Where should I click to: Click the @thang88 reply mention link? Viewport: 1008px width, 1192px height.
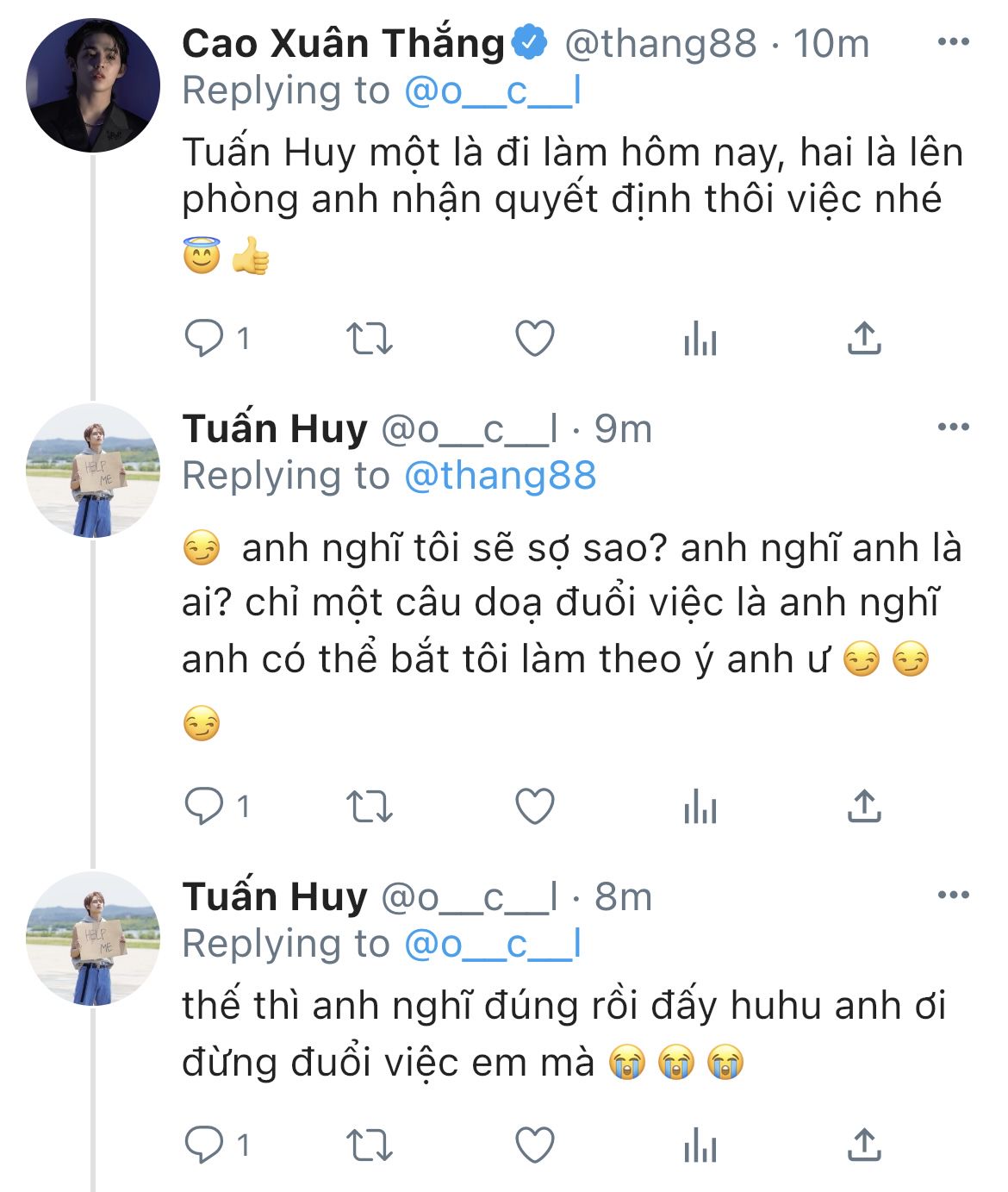(x=500, y=476)
